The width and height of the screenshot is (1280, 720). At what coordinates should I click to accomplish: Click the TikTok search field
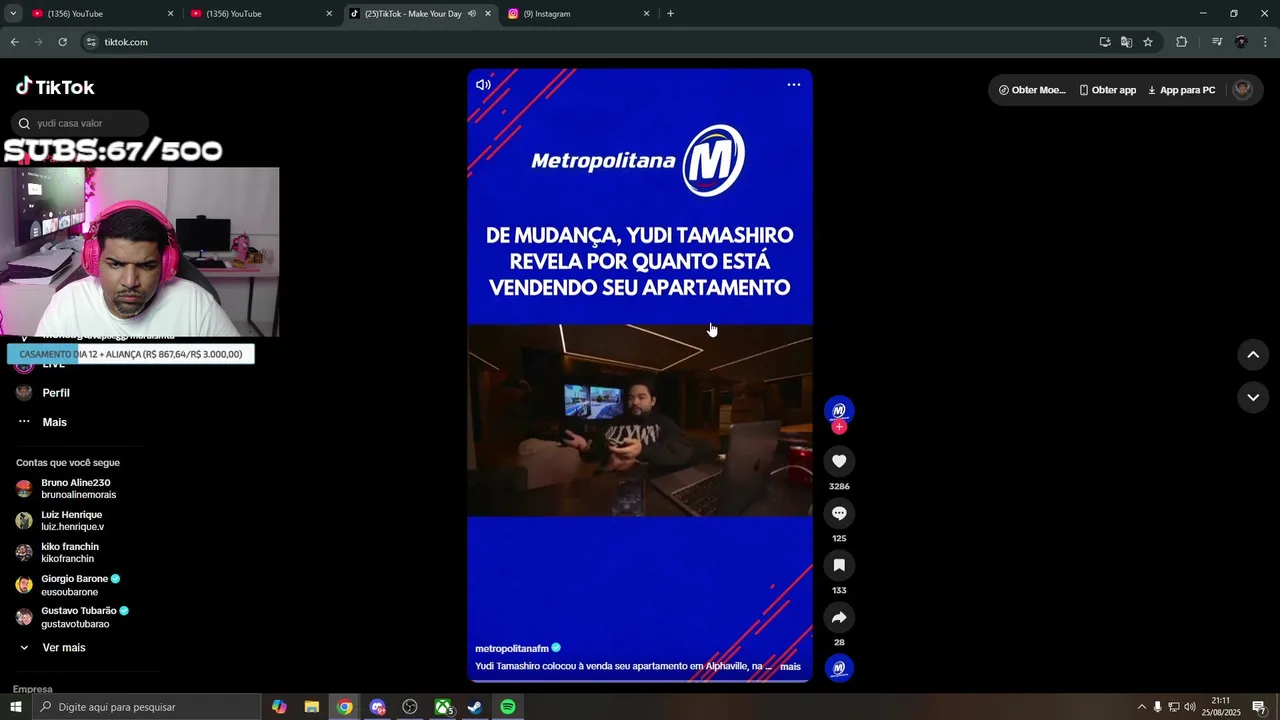[x=80, y=123]
